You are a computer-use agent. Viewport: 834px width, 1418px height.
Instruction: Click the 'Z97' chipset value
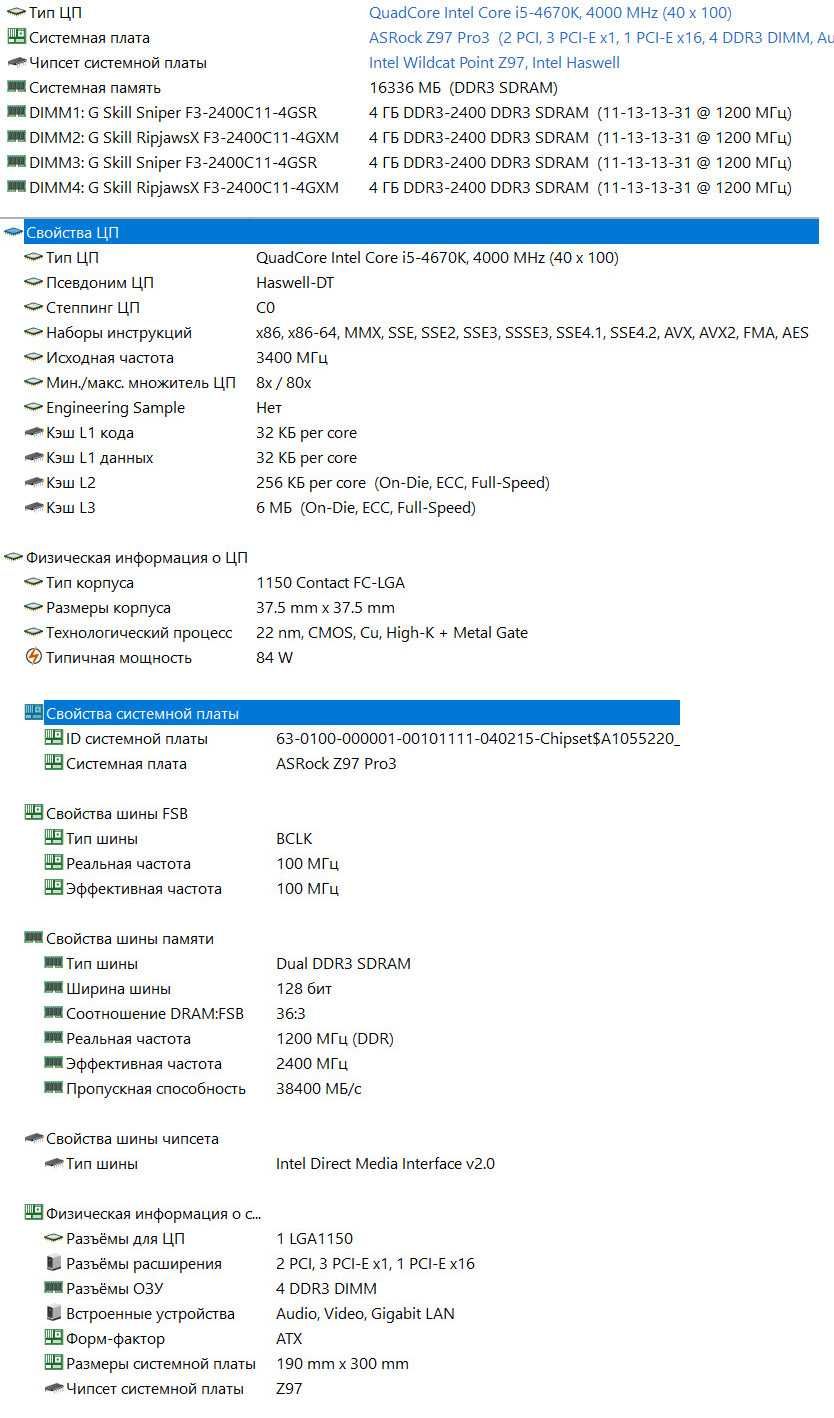[x=289, y=1389]
